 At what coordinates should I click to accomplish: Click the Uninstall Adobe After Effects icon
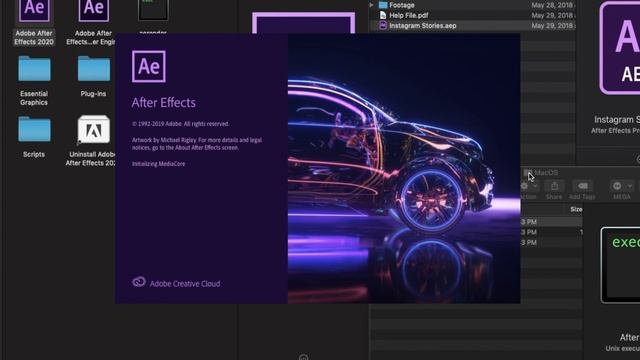pyautogui.click(x=93, y=129)
